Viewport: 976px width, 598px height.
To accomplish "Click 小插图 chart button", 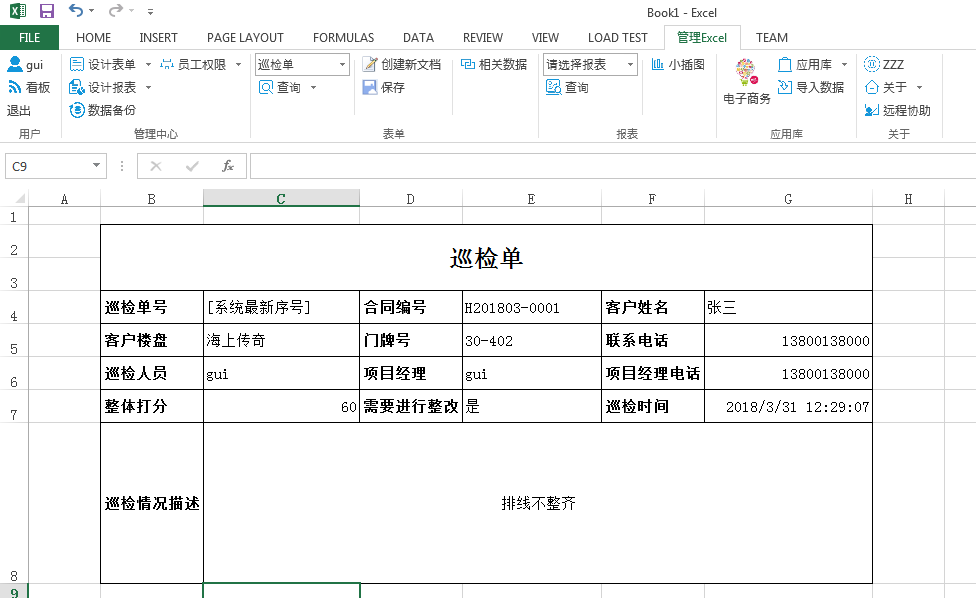I will coord(678,64).
